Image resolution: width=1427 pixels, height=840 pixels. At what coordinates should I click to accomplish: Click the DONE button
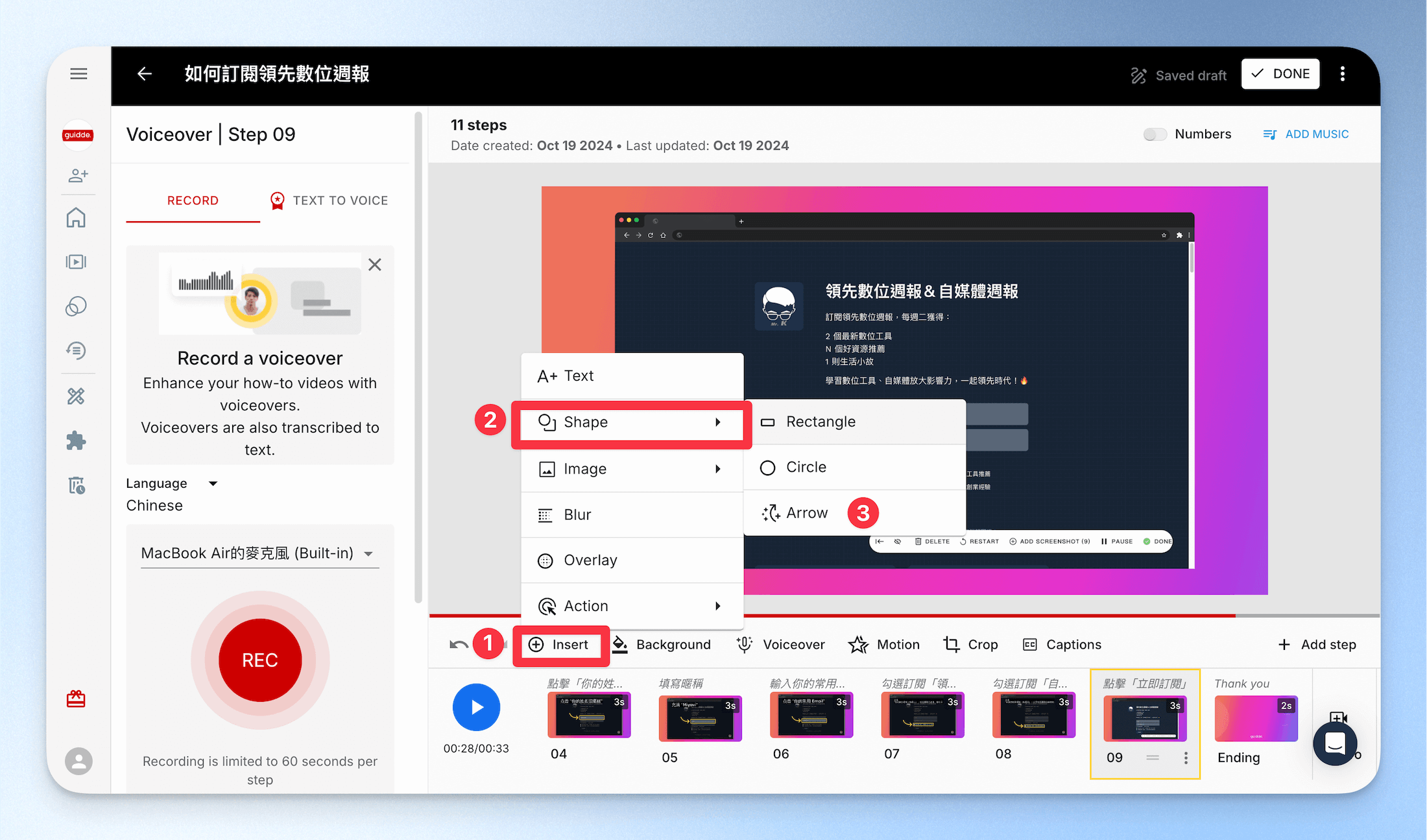1280,74
